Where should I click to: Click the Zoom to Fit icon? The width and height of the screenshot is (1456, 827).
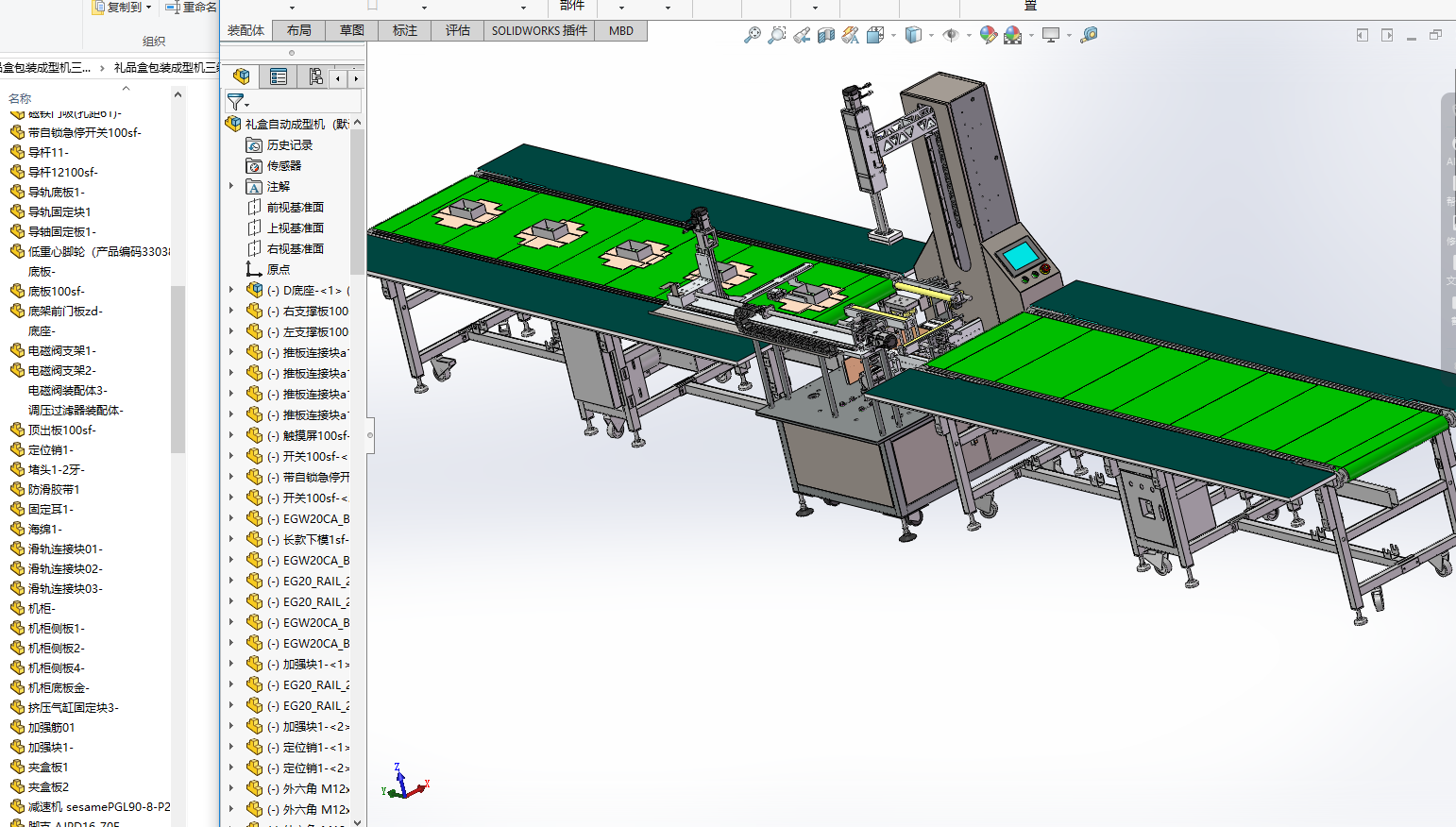pyautogui.click(x=752, y=35)
